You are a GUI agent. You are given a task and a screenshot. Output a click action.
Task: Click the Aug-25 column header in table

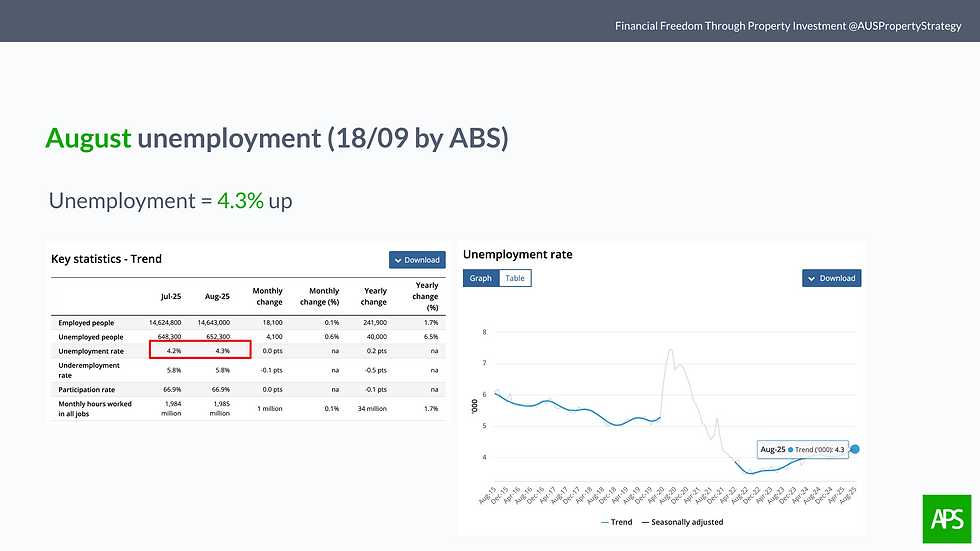point(218,297)
